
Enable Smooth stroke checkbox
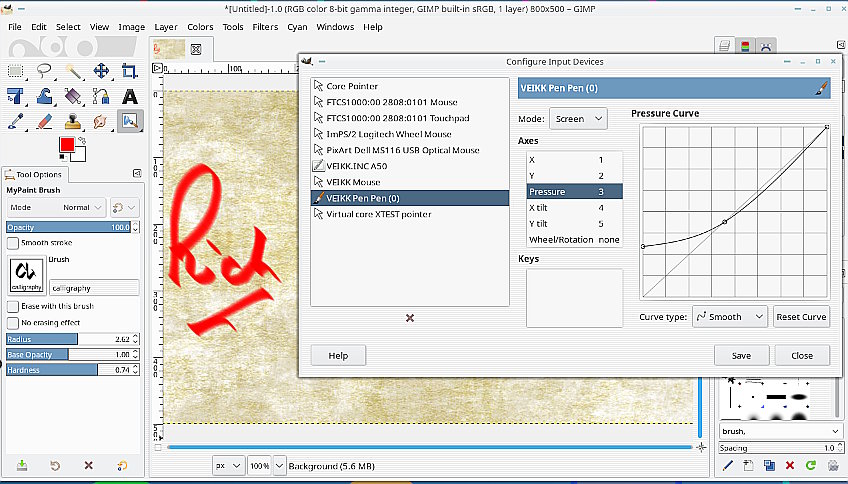tap(12, 243)
